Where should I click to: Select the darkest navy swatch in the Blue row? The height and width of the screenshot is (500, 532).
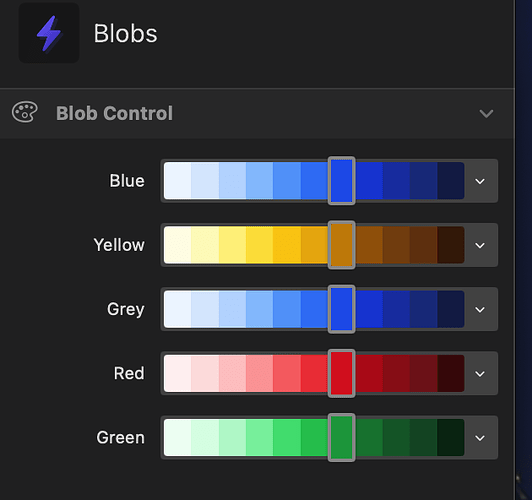tap(451, 181)
